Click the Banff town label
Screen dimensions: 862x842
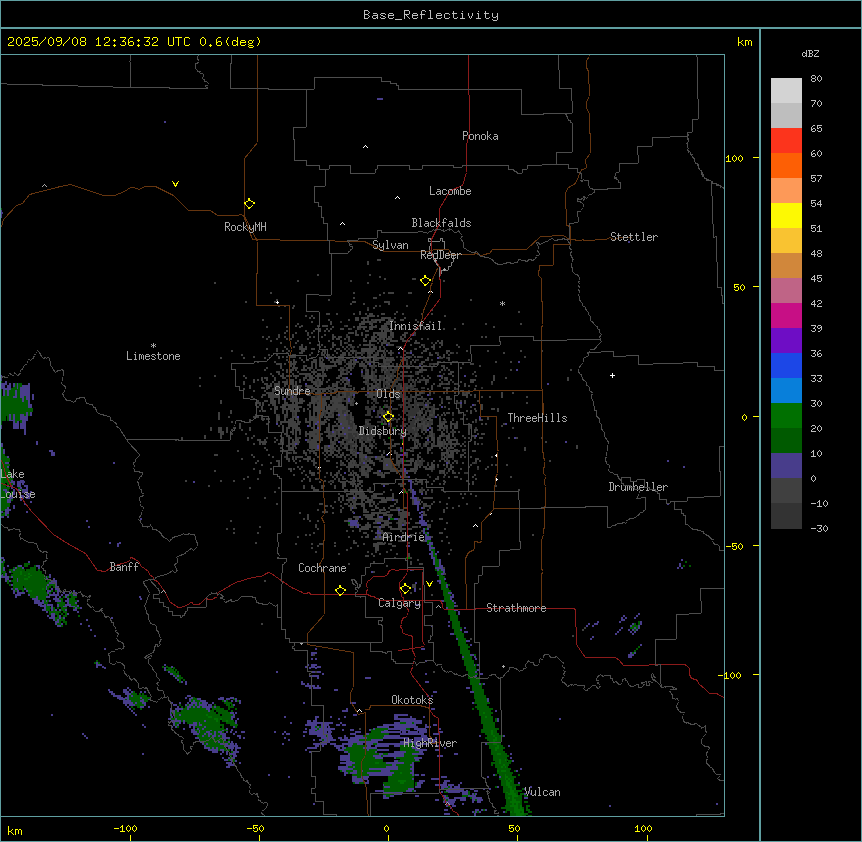coord(124,567)
